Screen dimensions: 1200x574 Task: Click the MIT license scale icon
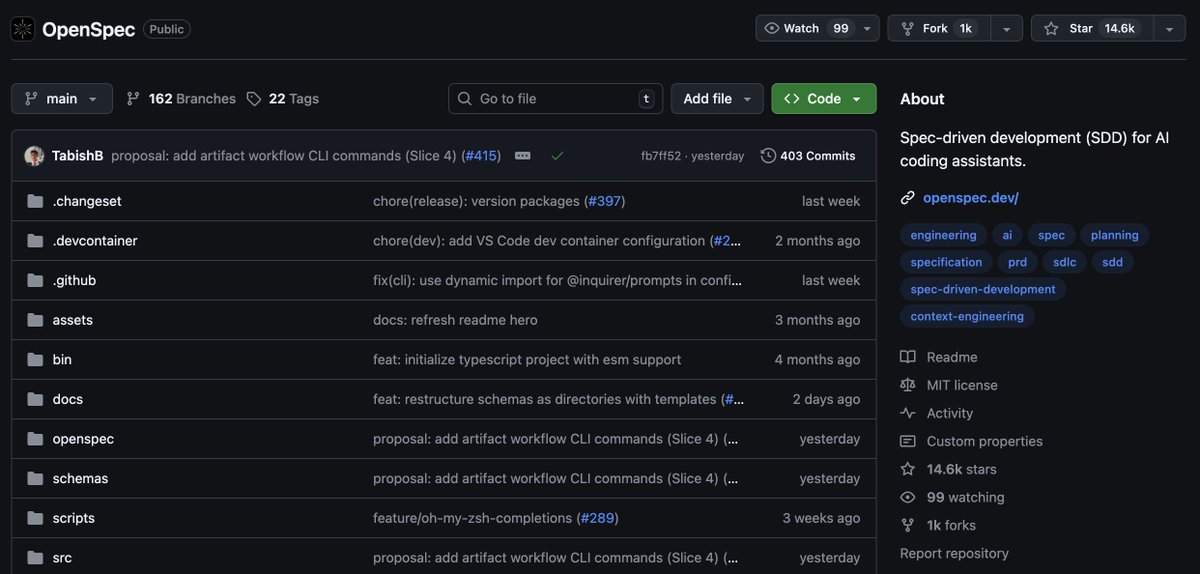point(908,385)
